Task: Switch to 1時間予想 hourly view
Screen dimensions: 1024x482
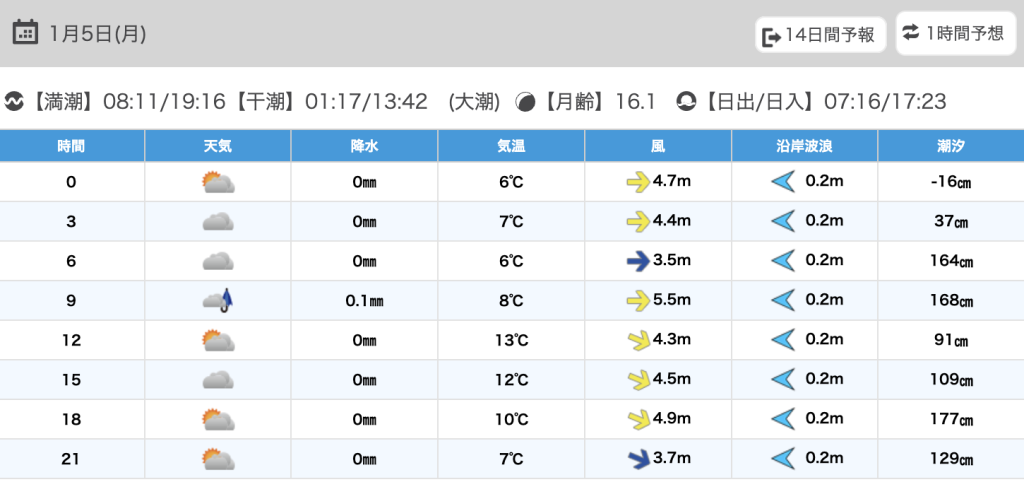Action: [x=953, y=33]
